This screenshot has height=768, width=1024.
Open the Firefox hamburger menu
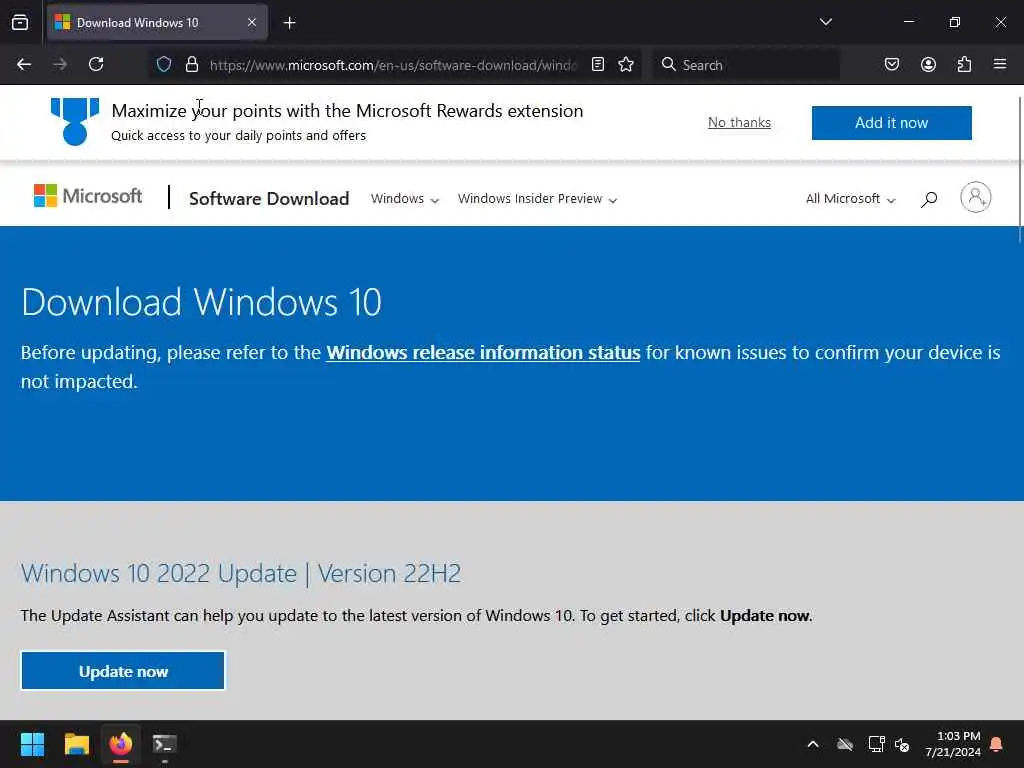(x=1000, y=65)
